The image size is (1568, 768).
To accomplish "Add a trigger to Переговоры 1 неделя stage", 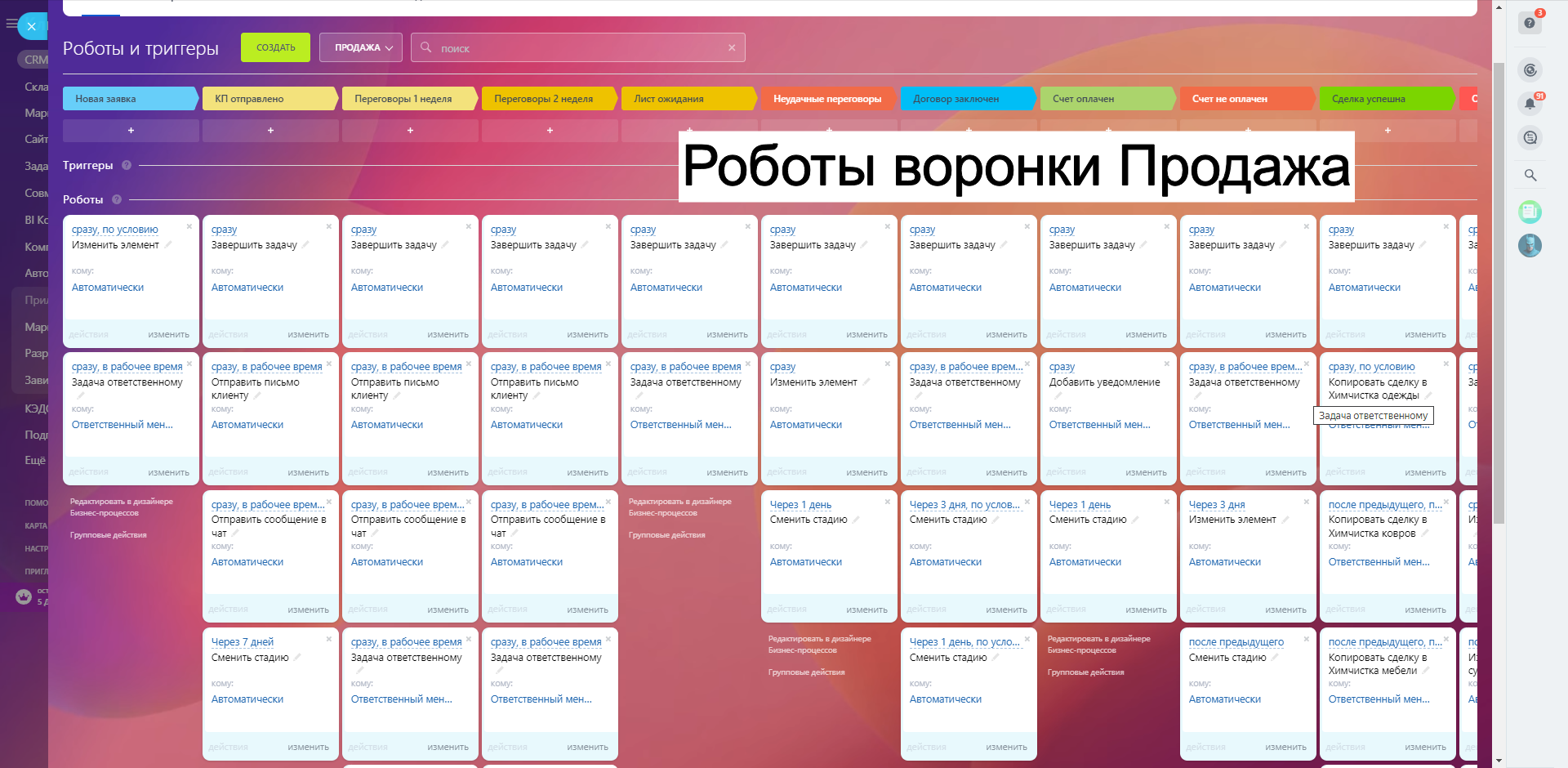I will [410, 131].
